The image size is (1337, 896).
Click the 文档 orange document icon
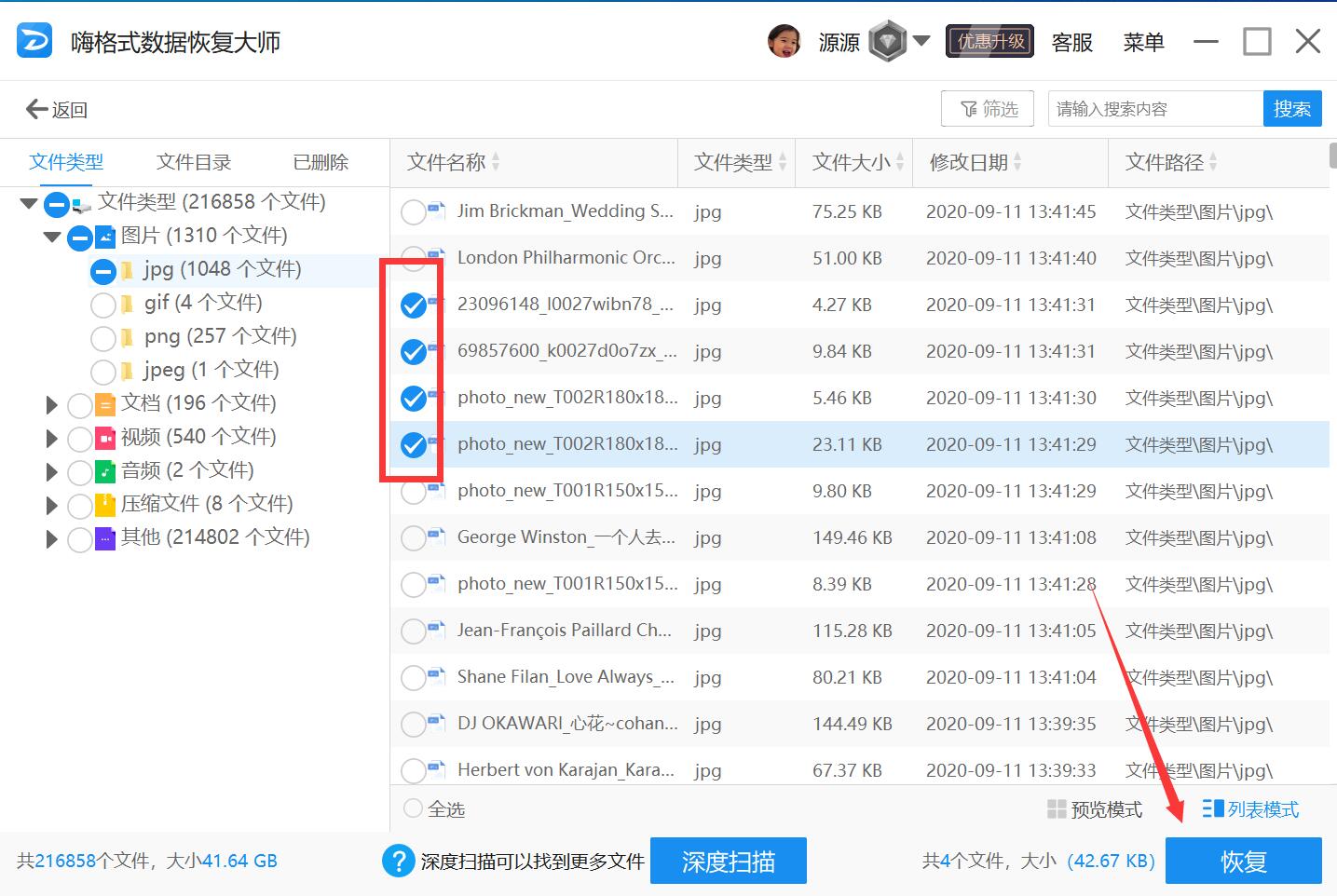pyautogui.click(x=105, y=404)
